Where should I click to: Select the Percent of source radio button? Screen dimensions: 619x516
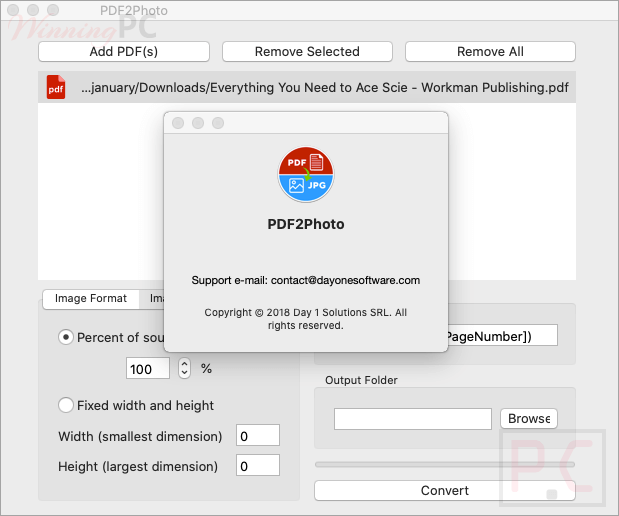[66, 337]
